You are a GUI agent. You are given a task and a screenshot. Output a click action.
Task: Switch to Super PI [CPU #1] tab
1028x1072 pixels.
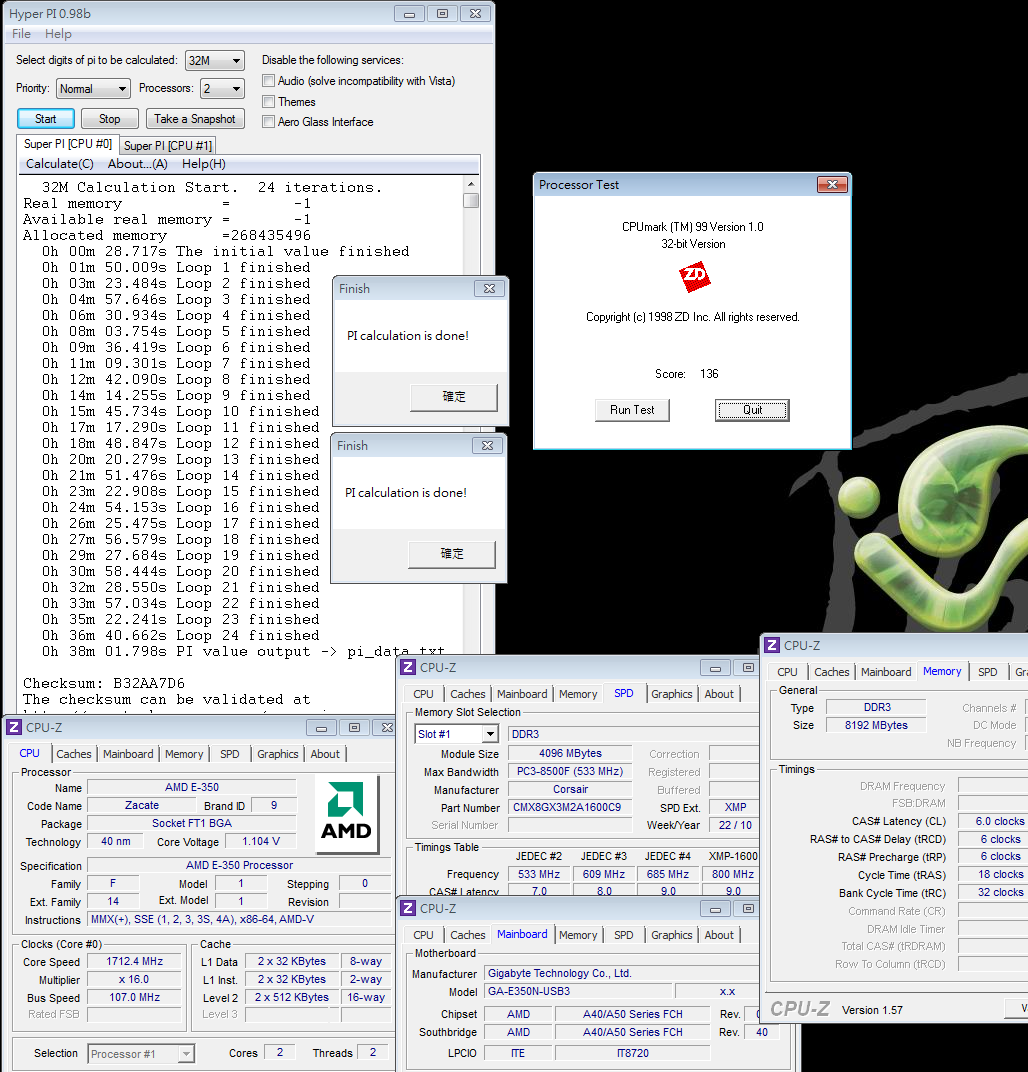(167, 146)
